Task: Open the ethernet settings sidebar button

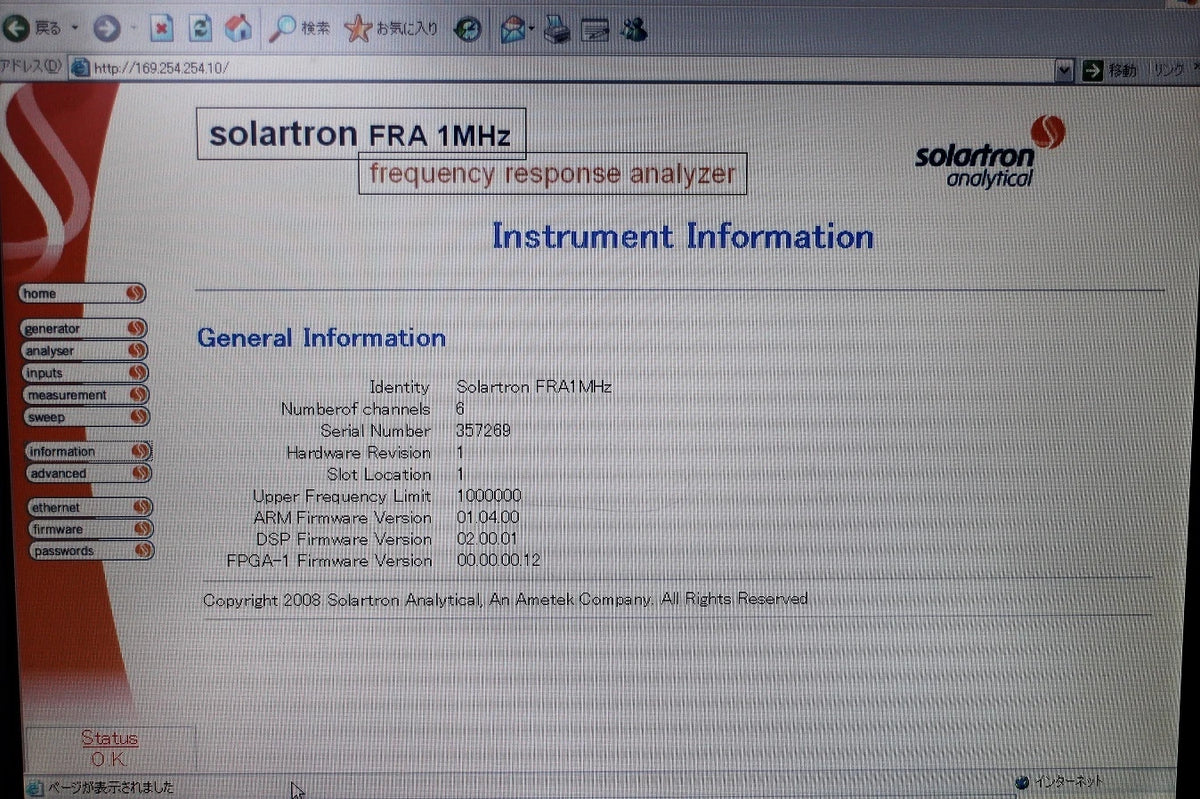Action: click(90, 507)
